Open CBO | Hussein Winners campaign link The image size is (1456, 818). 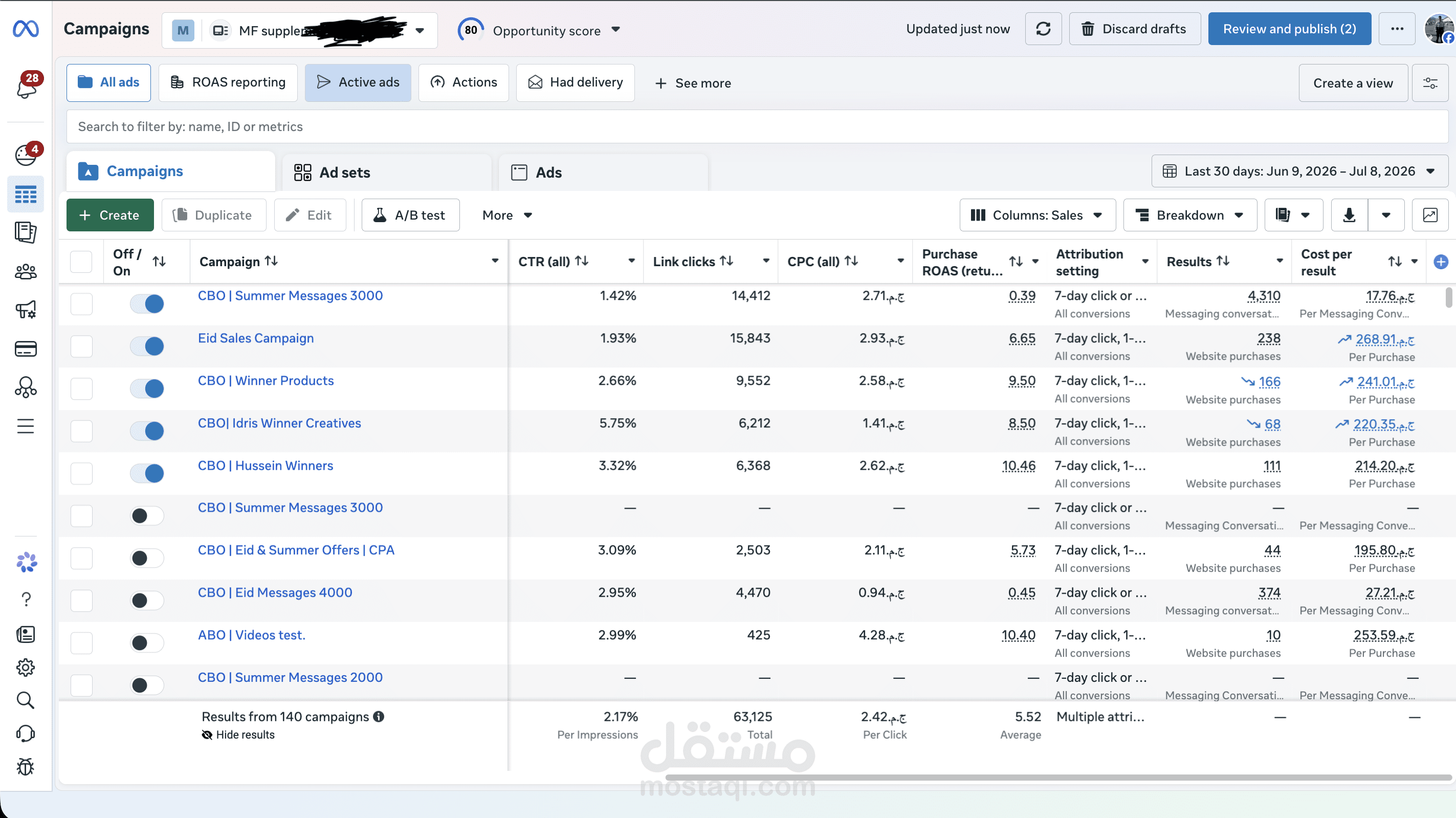(265, 466)
